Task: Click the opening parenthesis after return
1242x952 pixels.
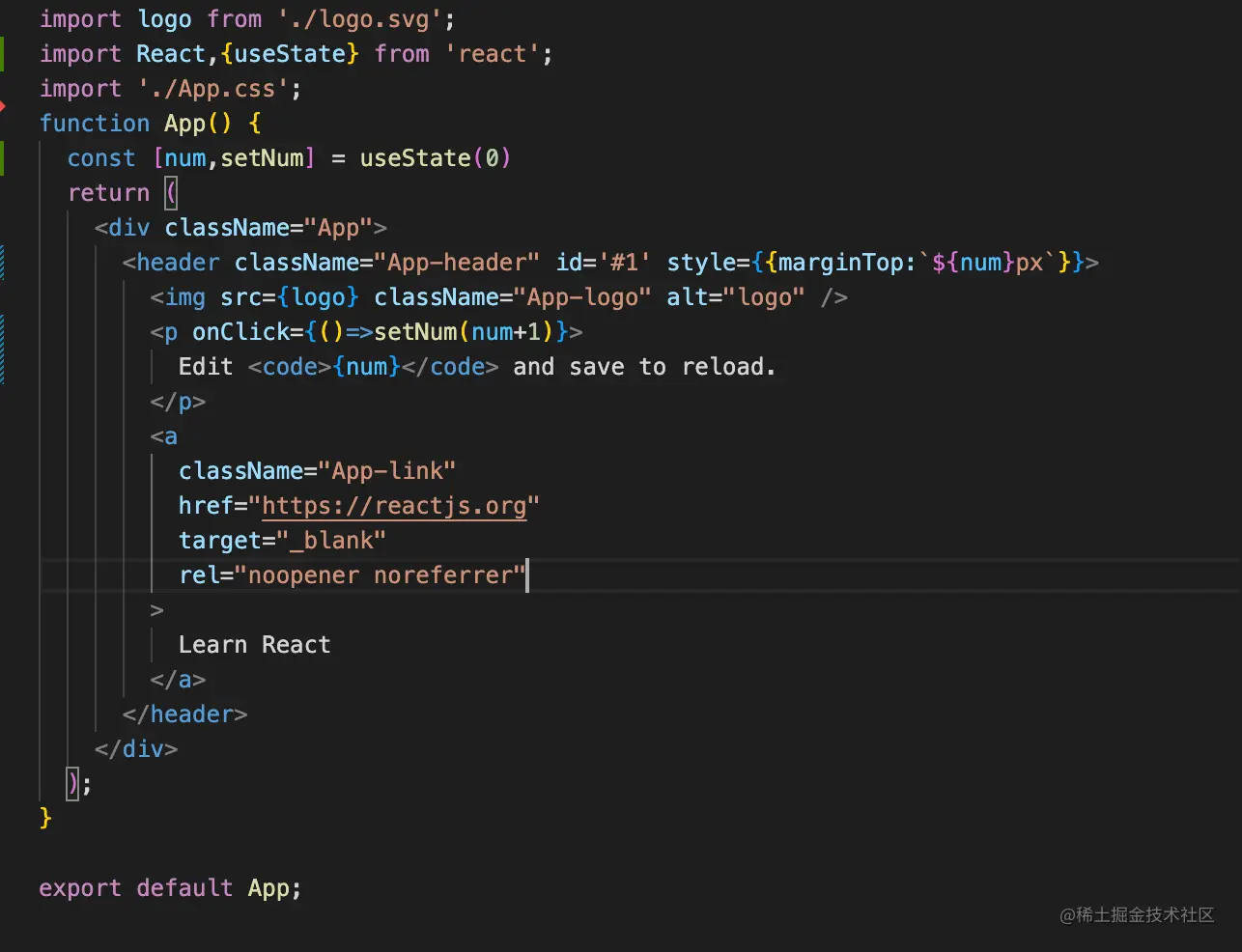Action: click(x=171, y=193)
